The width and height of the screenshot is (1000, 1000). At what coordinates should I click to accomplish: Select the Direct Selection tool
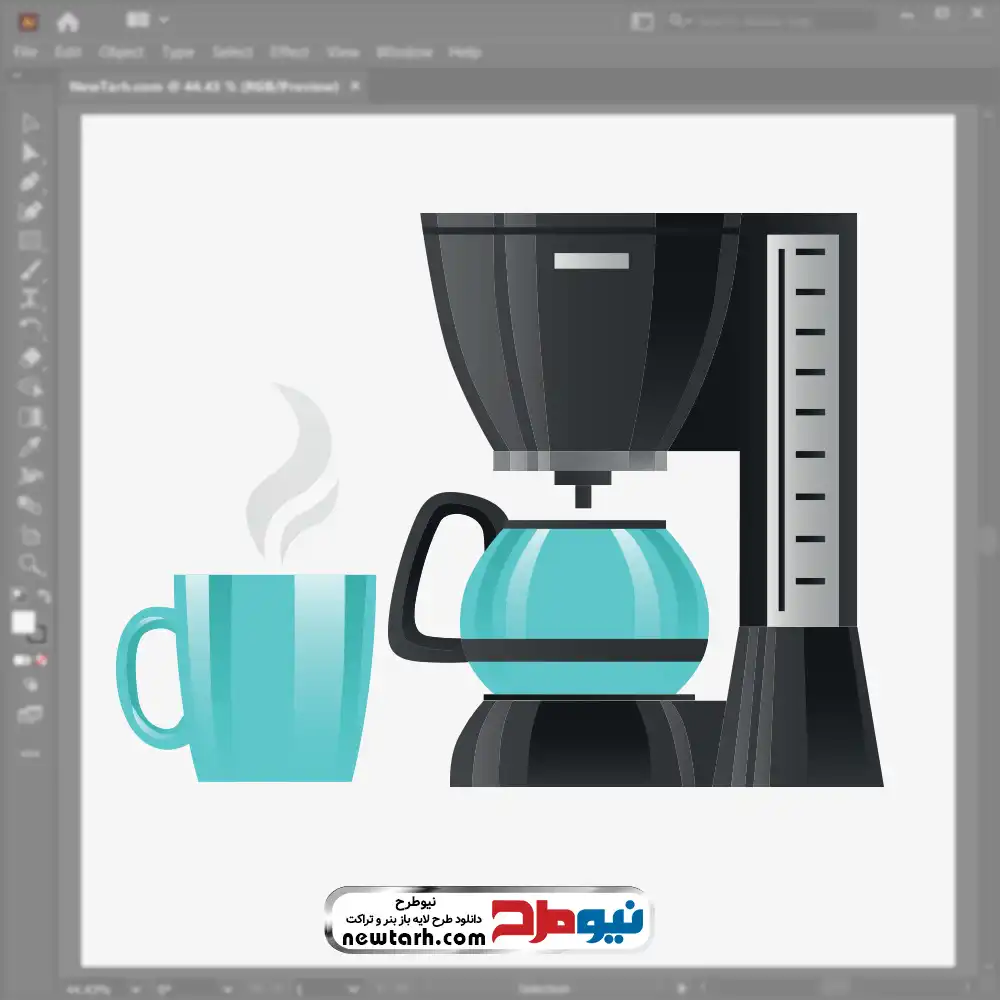(x=30, y=153)
